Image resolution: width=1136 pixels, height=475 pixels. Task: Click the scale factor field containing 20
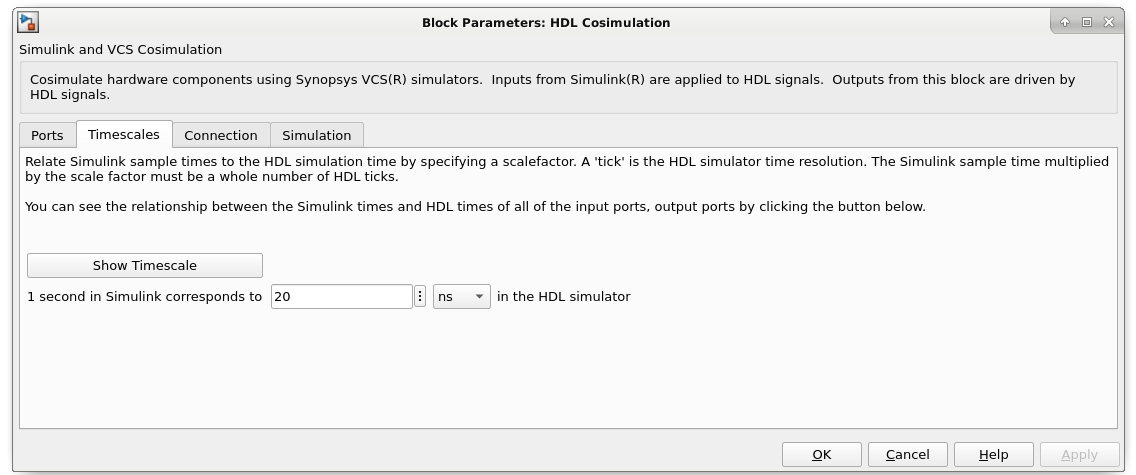341,297
